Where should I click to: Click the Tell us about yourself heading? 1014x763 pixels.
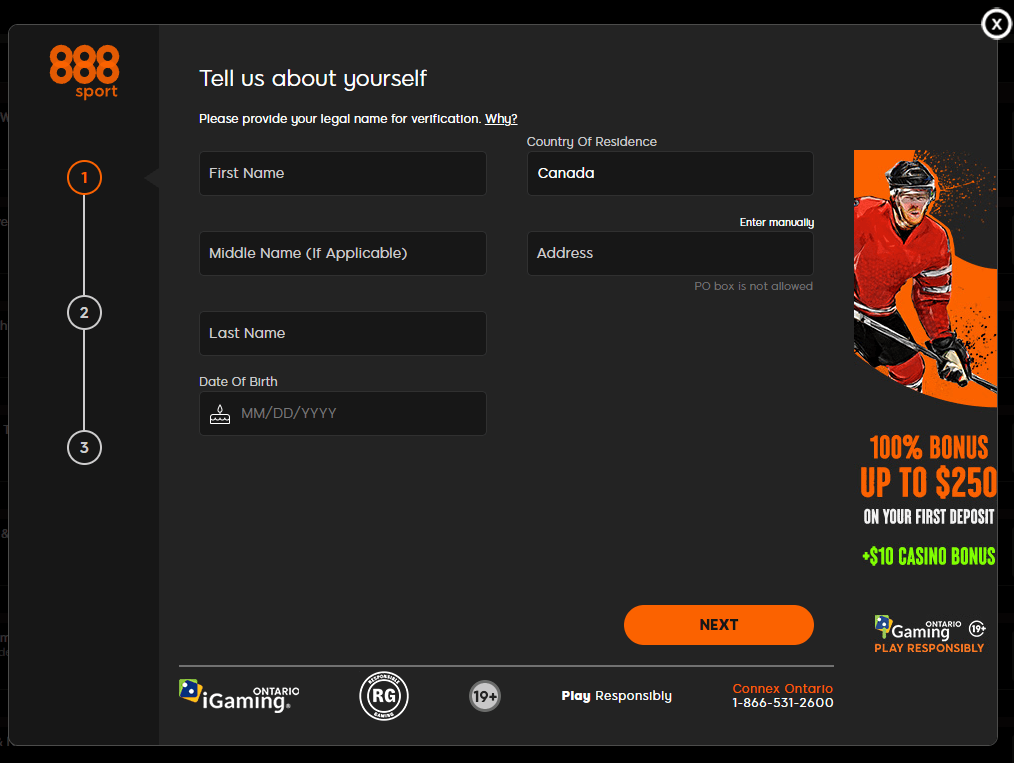point(313,79)
